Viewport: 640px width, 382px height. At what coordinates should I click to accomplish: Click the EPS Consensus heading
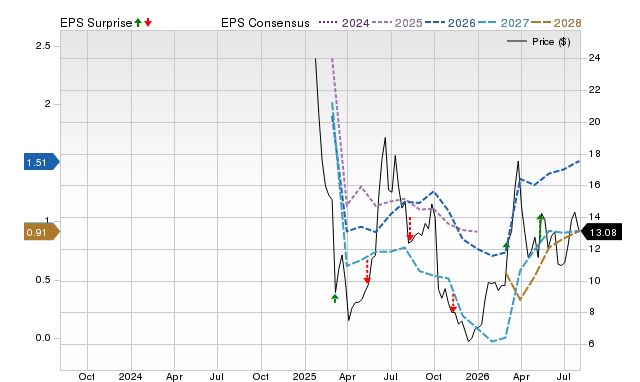[x=265, y=23]
